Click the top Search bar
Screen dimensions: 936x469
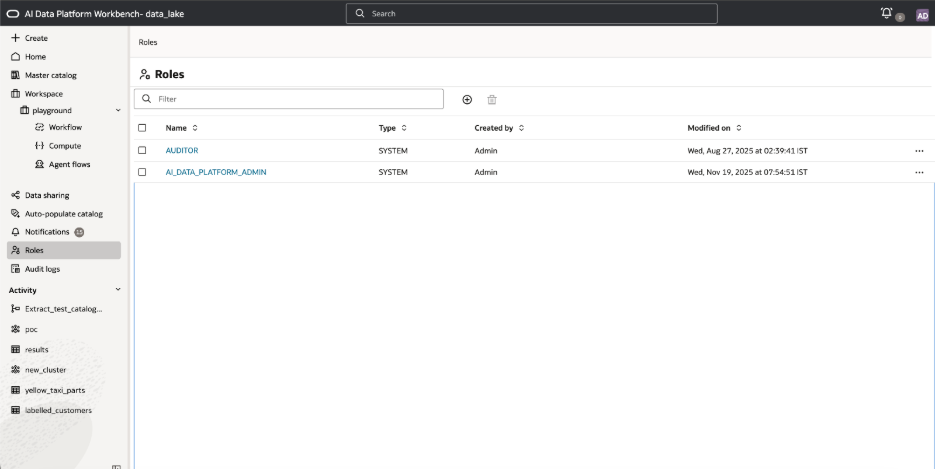pos(531,14)
